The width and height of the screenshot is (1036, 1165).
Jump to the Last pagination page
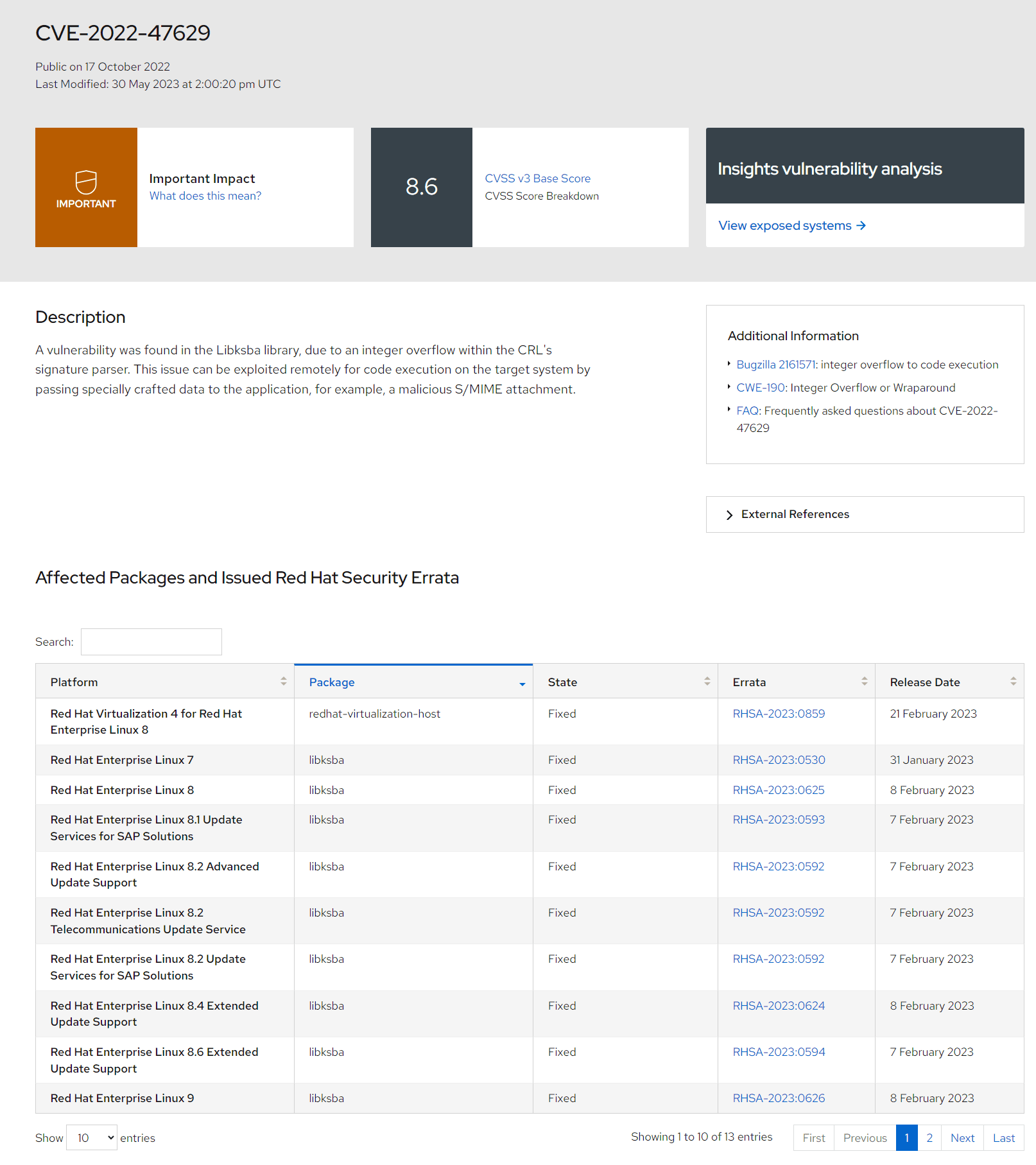tap(1004, 1138)
